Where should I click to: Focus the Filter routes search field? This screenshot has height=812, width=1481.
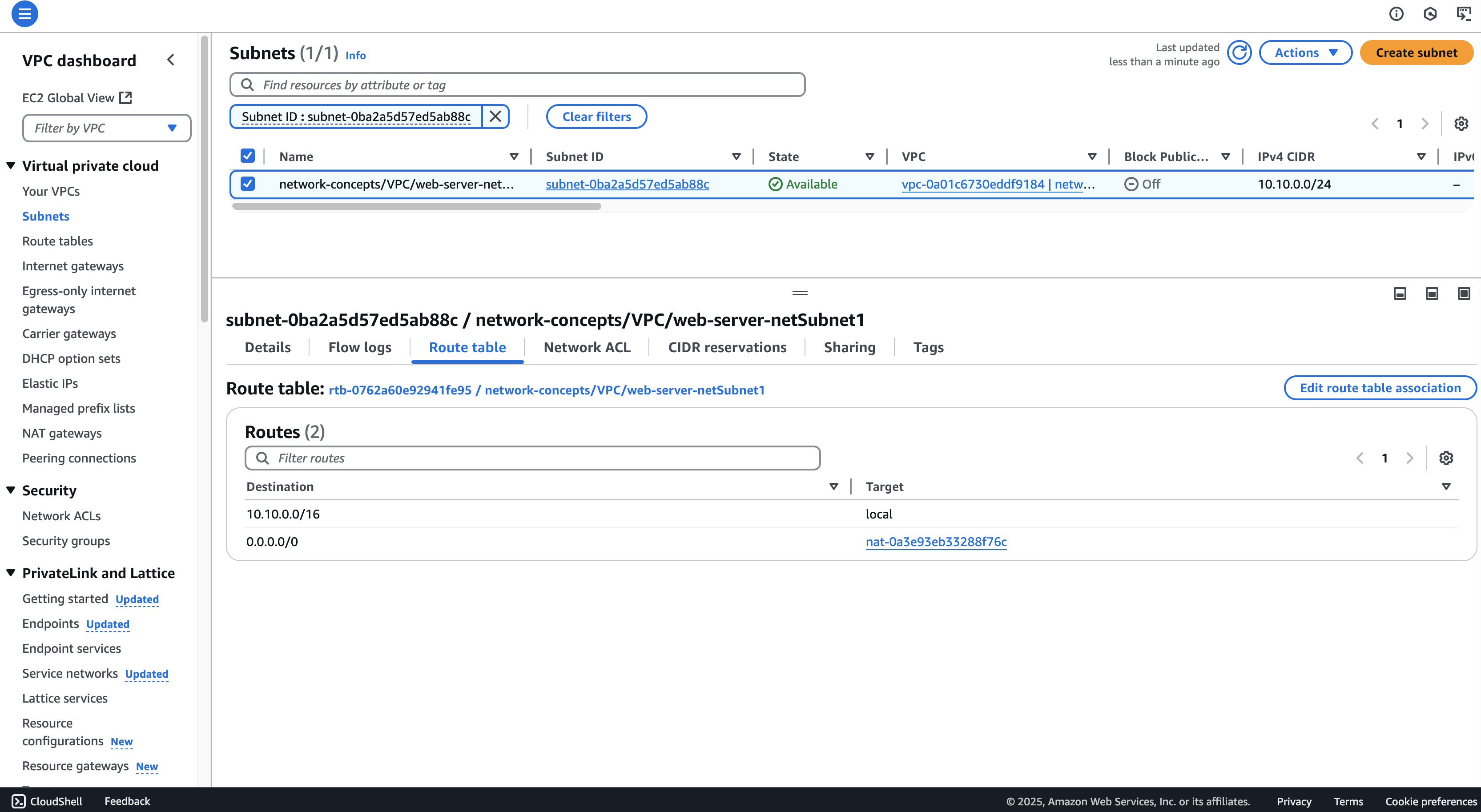[x=532, y=458]
